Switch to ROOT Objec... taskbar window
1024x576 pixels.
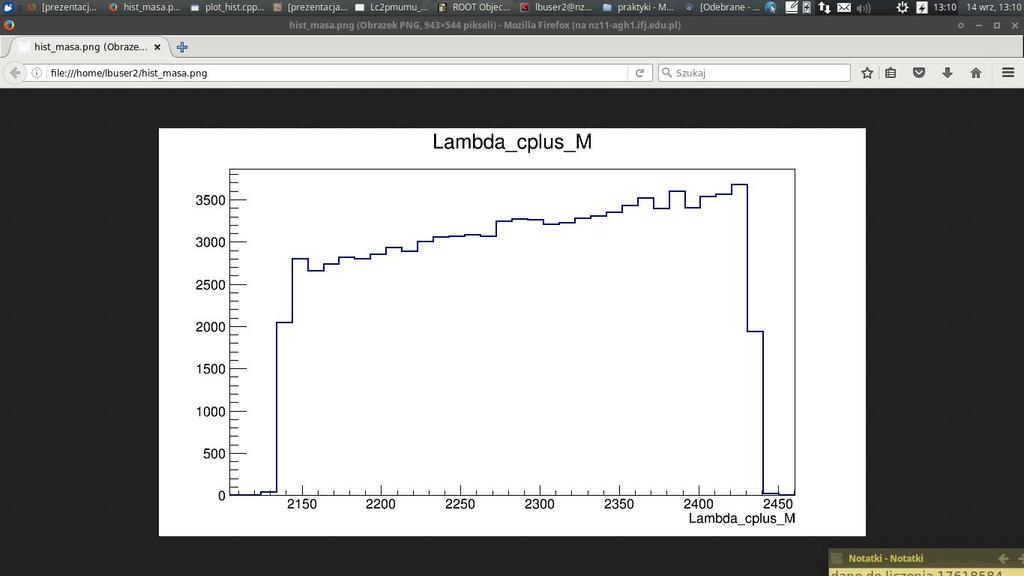pyautogui.click(x=475, y=7)
